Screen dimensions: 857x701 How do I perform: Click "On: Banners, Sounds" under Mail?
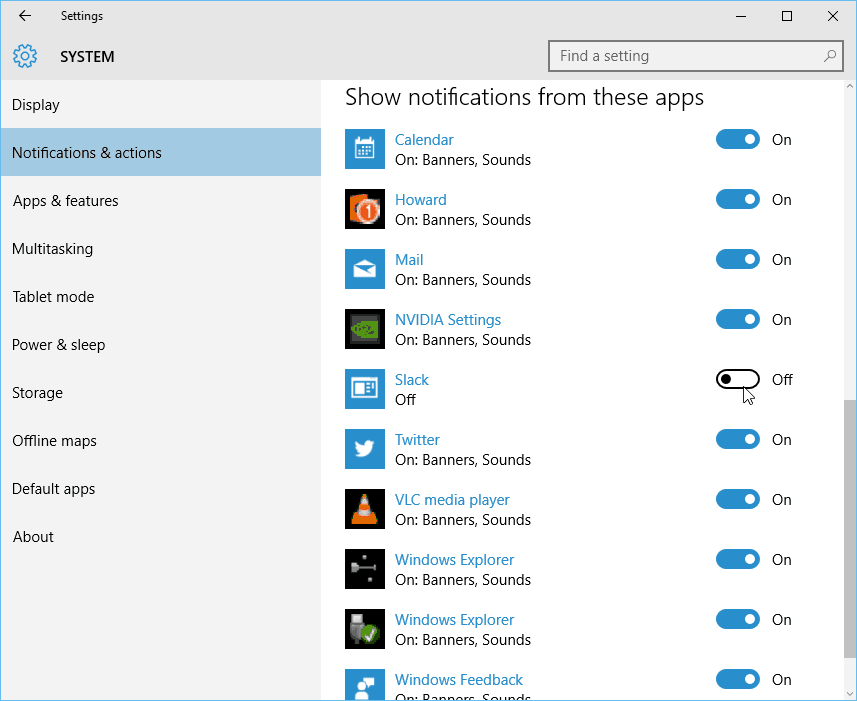pos(463,280)
